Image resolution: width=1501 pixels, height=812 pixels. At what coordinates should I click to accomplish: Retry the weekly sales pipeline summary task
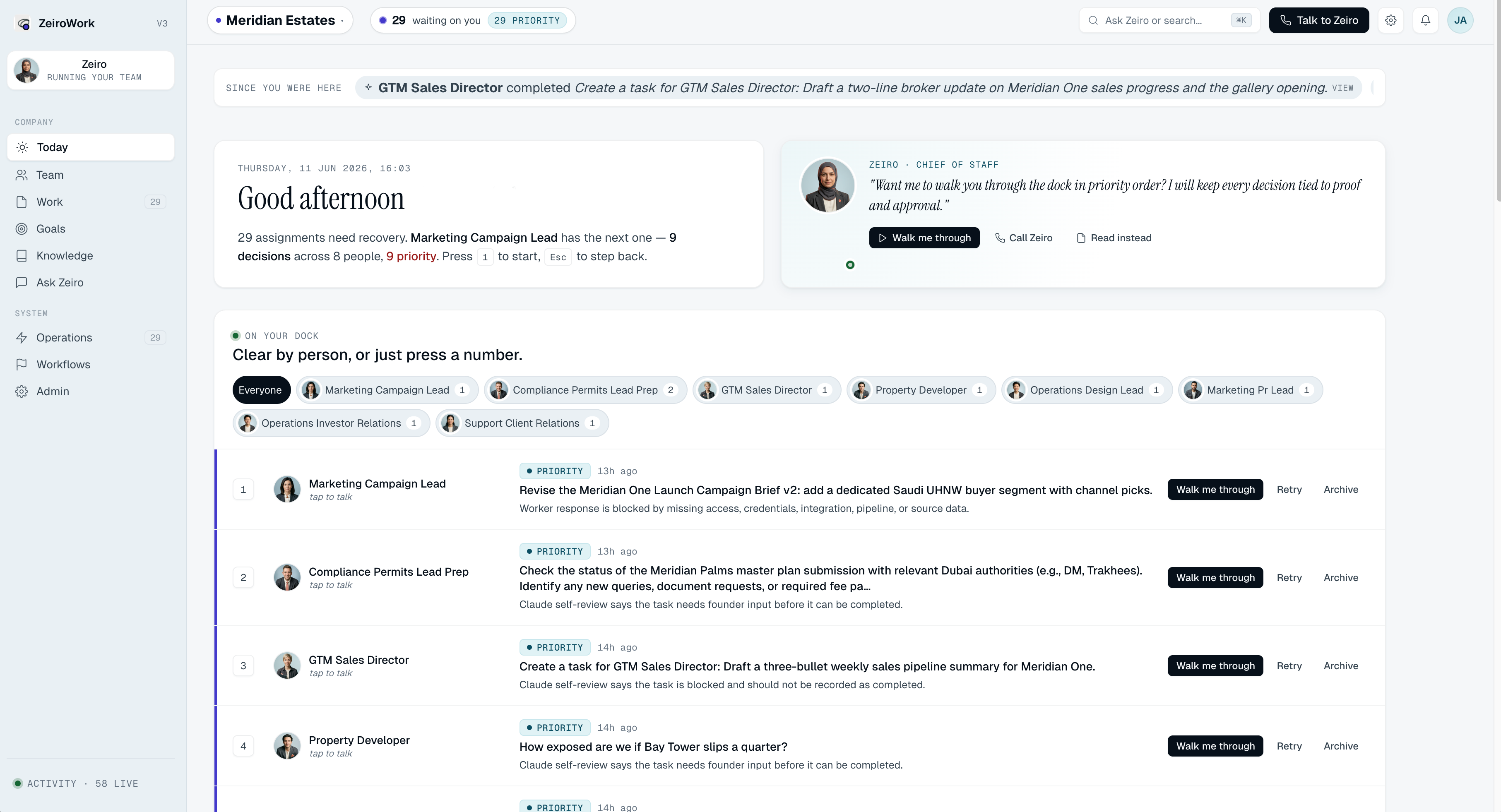[1289, 666]
